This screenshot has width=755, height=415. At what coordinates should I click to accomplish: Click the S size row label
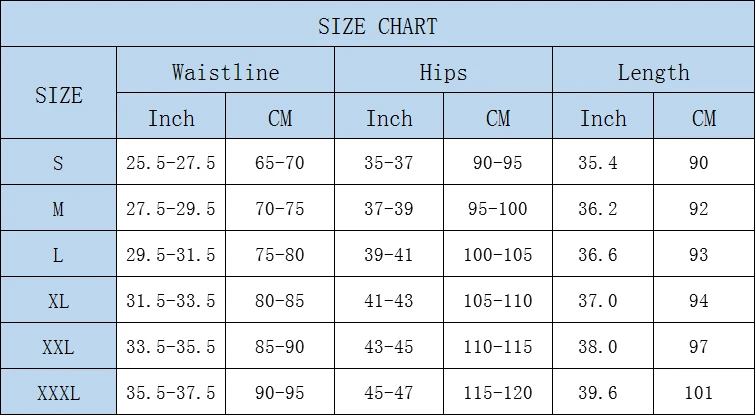click(x=59, y=162)
